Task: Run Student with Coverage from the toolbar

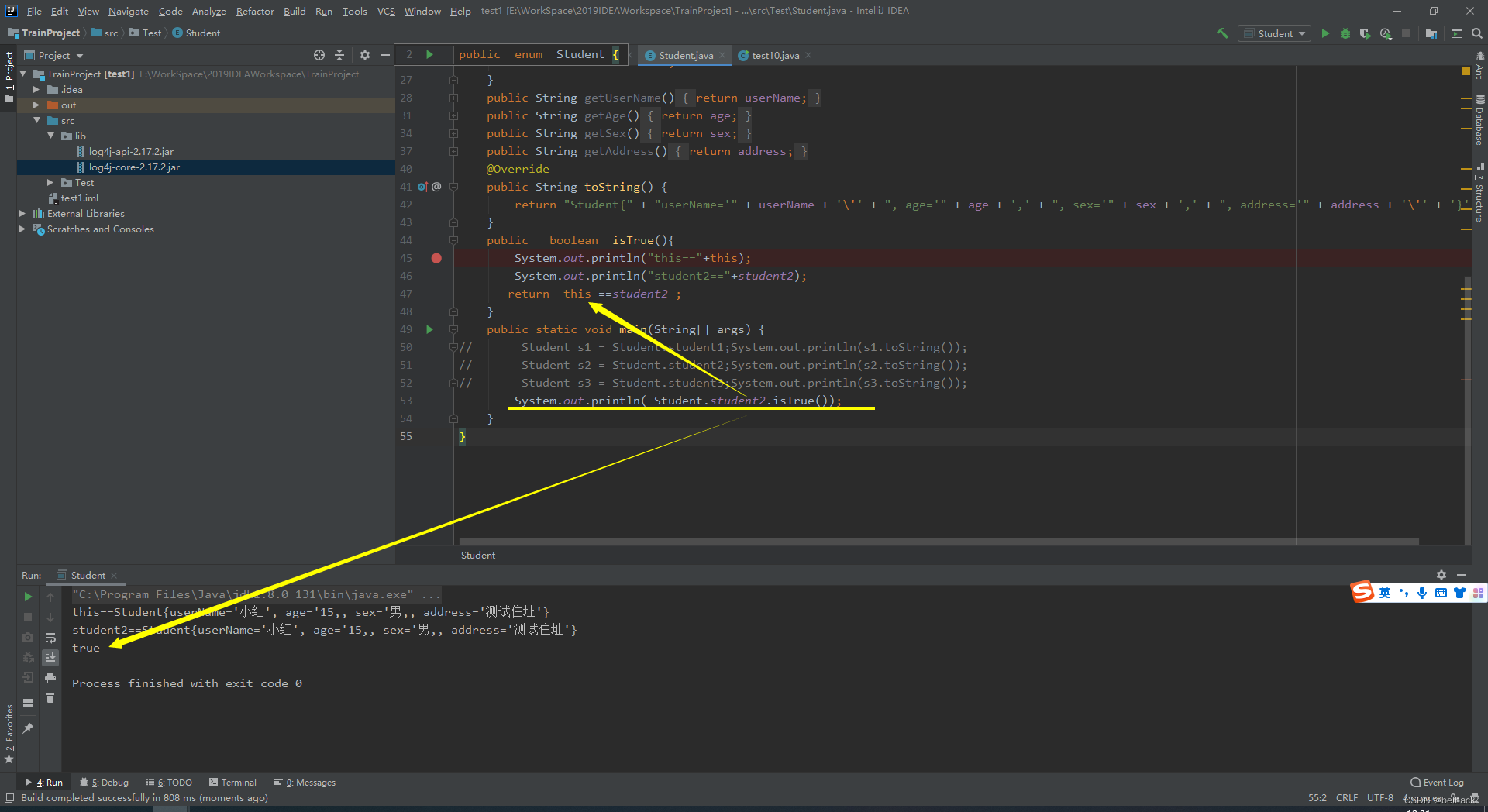Action: tap(1366, 33)
